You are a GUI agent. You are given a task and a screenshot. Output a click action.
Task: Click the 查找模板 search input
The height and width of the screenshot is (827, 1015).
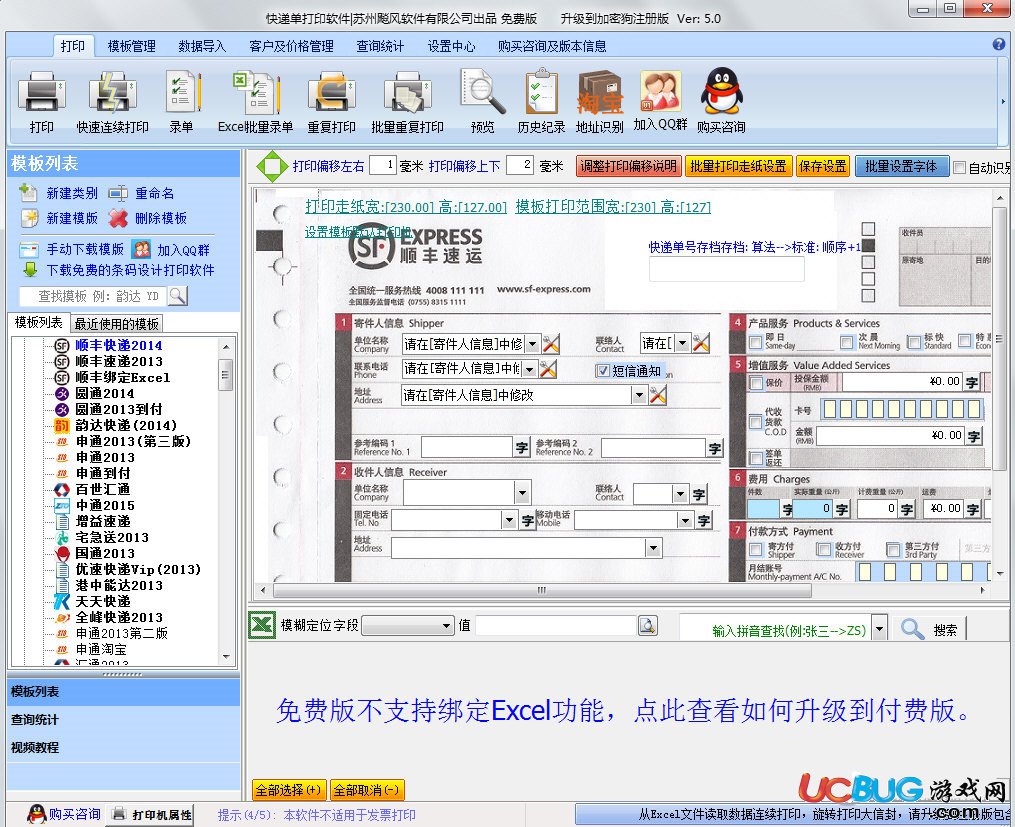click(93, 296)
